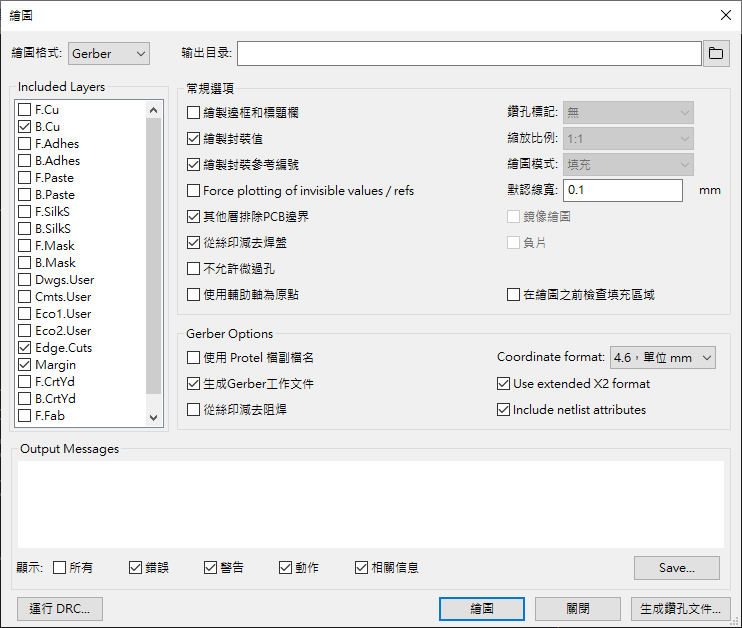Screen dimensions: 742x628
Task: Click Save output messages button
Action: [676, 568]
